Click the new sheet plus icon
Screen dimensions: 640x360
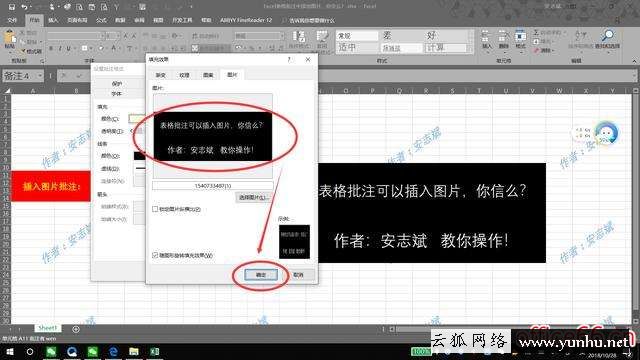point(76,329)
